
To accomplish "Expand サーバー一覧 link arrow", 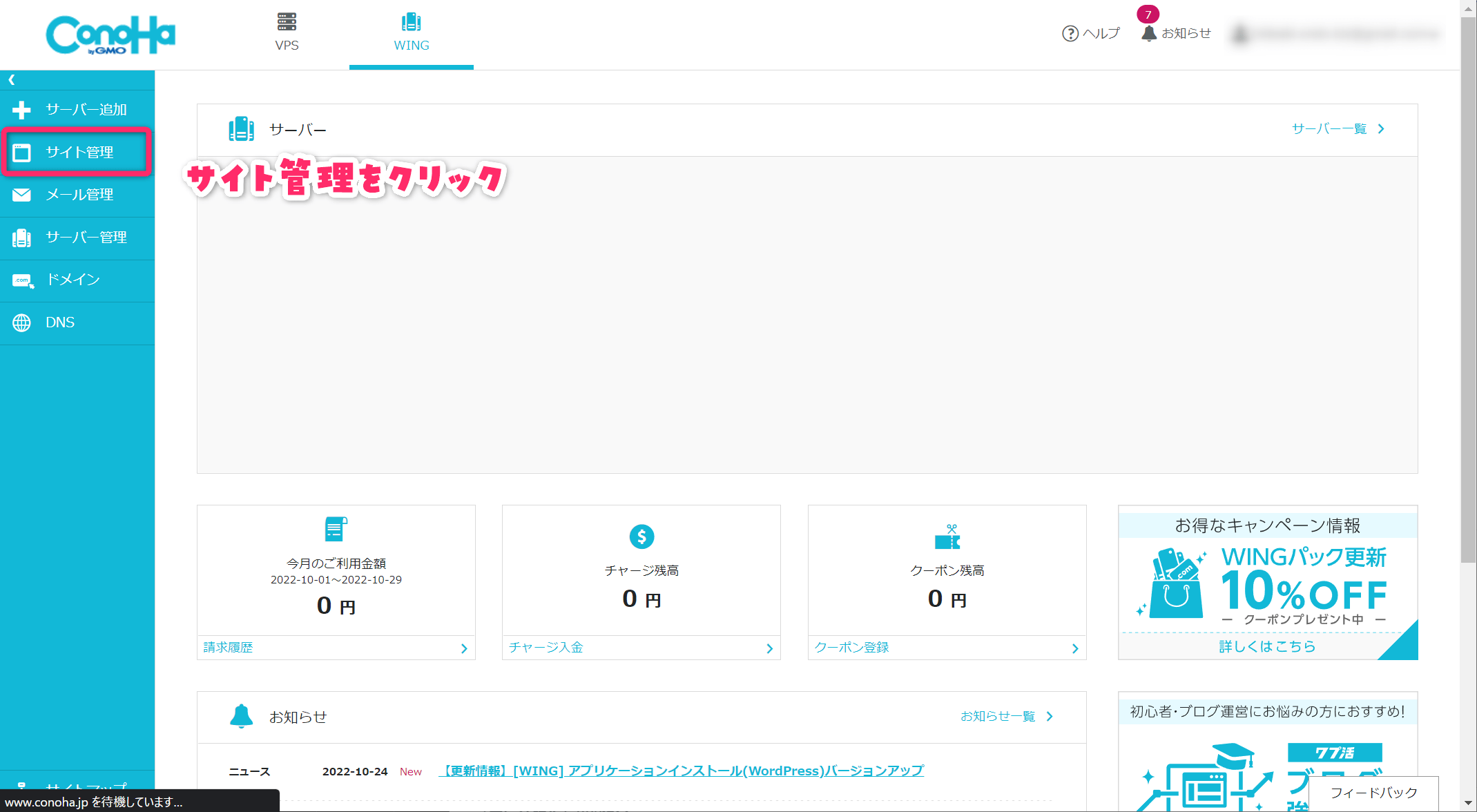I will (1380, 129).
